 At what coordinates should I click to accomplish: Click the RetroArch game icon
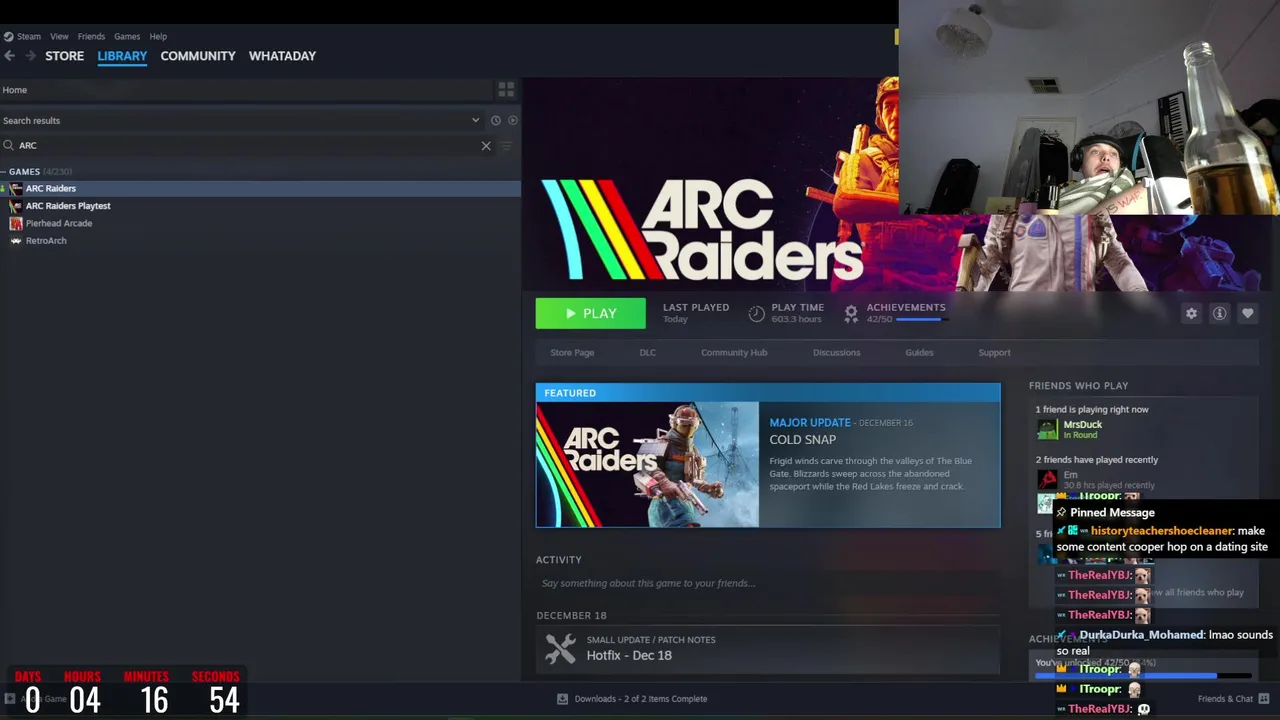tap(15, 241)
